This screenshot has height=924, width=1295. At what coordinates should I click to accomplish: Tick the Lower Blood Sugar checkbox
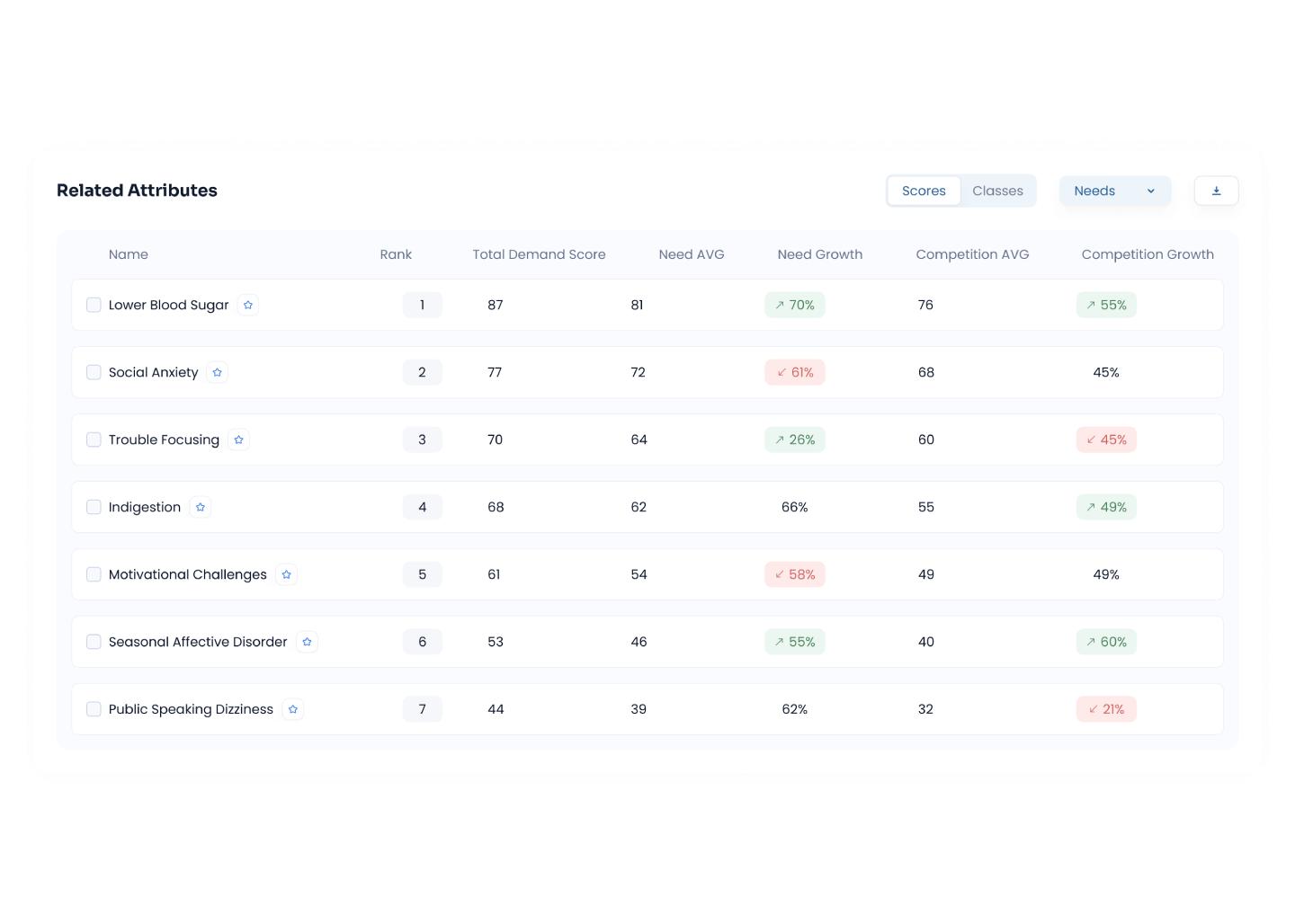[94, 305]
